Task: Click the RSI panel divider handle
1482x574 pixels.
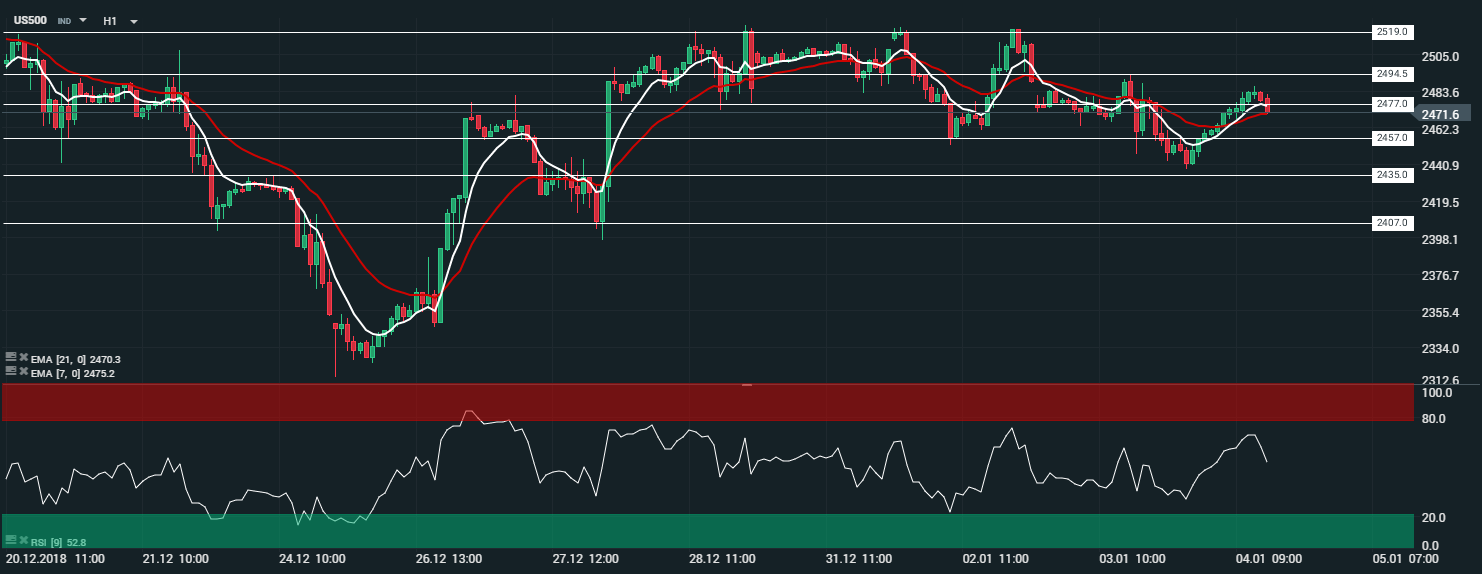Action: [746, 385]
